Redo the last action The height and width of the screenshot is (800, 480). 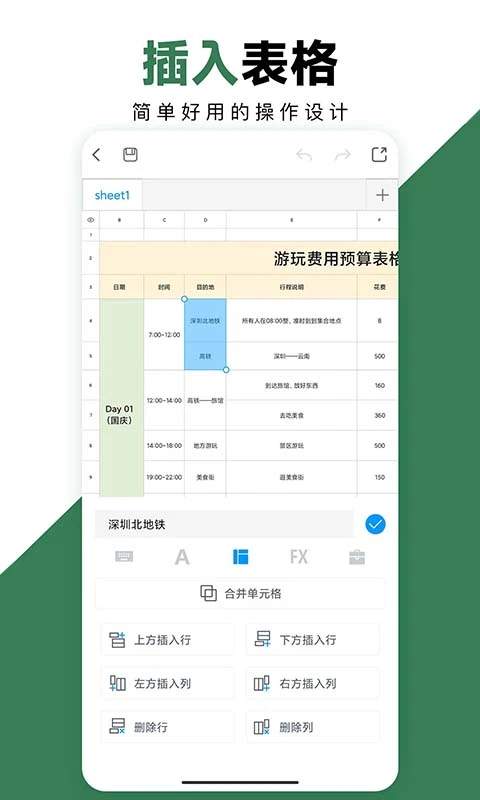click(x=342, y=155)
